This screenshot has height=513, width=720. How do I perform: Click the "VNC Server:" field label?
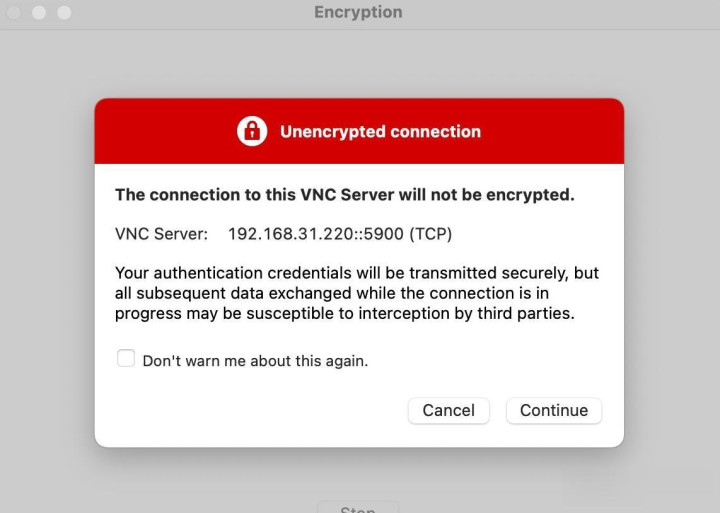pyautogui.click(x=161, y=234)
